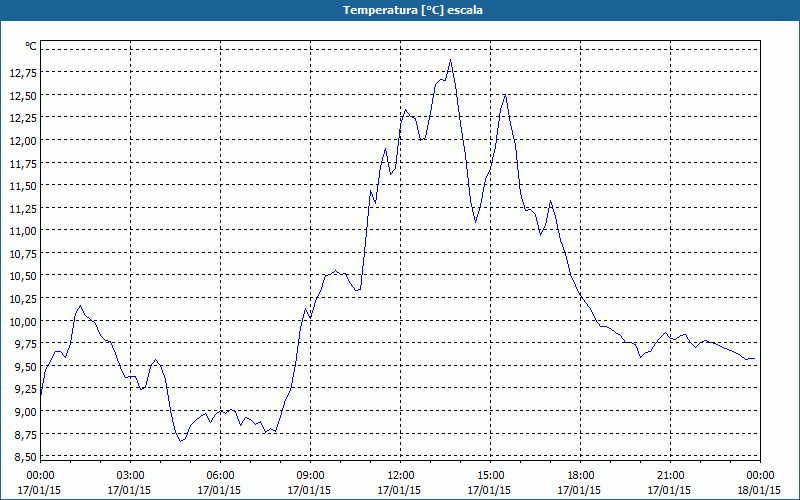Pick the 10,75 y-axis tick label
Screen dimensions: 800x500
(x=23, y=254)
